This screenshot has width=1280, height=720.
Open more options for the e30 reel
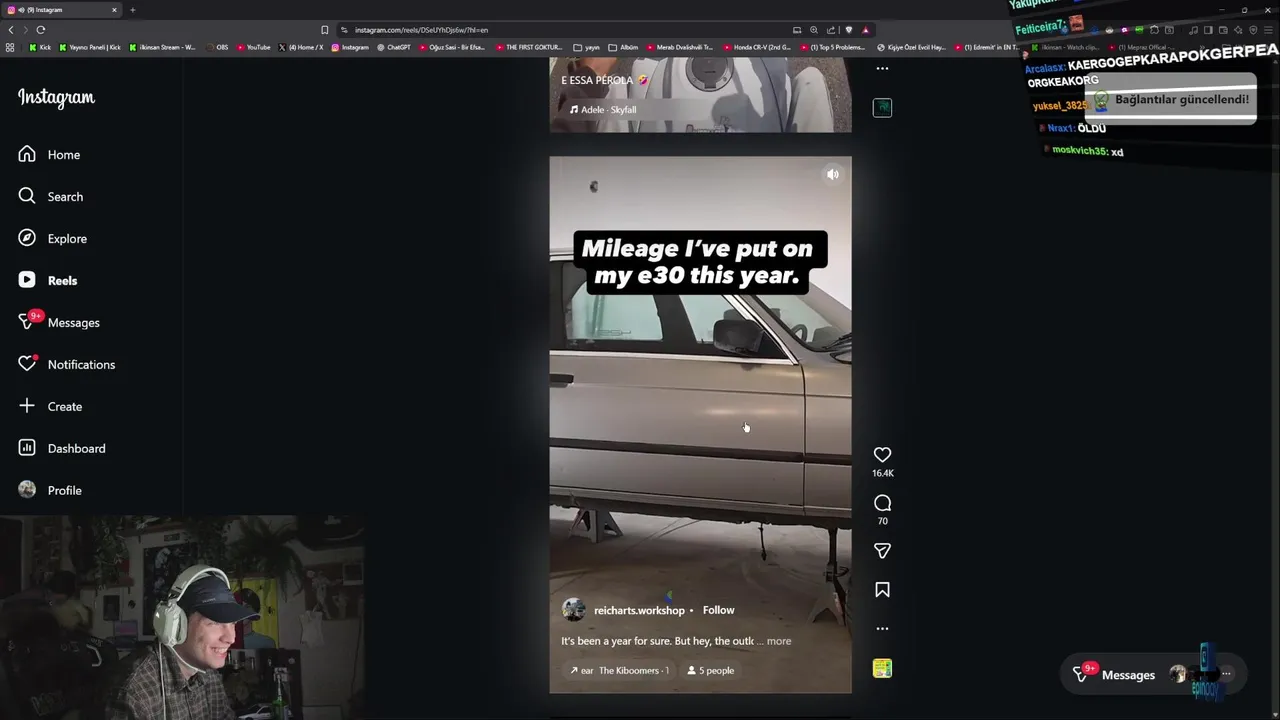coord(882,629)
